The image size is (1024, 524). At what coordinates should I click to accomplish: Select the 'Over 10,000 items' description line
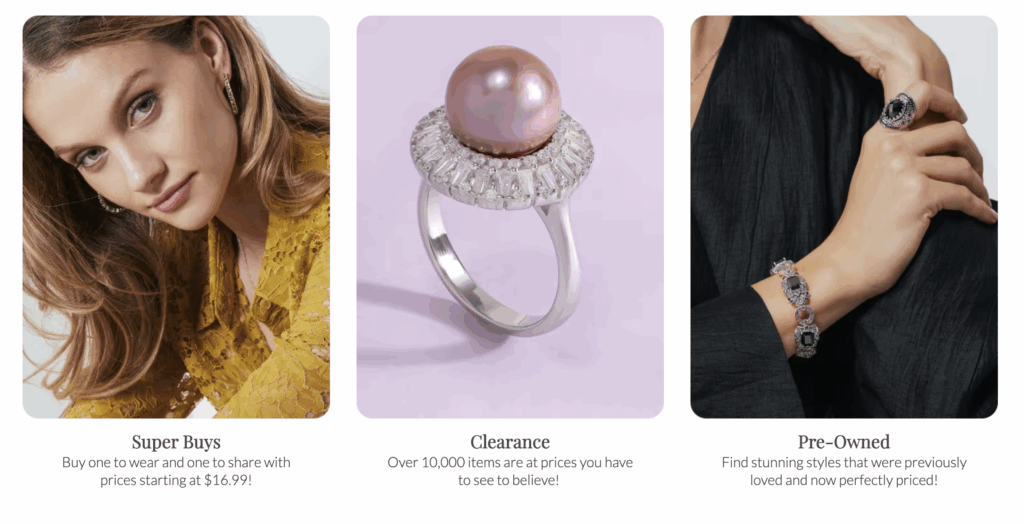pos(510,463)
